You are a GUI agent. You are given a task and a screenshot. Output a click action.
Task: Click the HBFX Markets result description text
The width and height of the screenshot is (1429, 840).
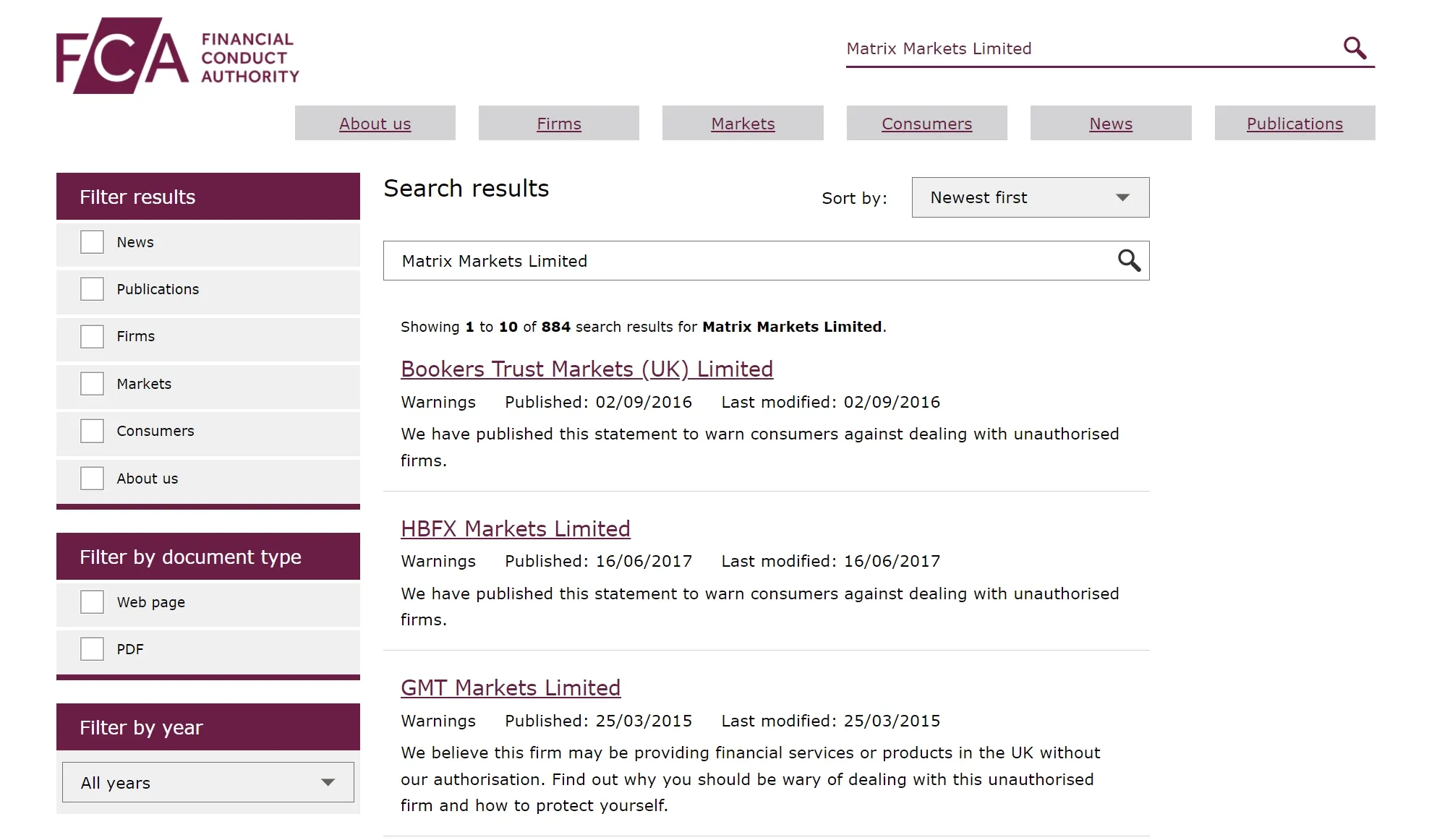click(x=760, y=607)
